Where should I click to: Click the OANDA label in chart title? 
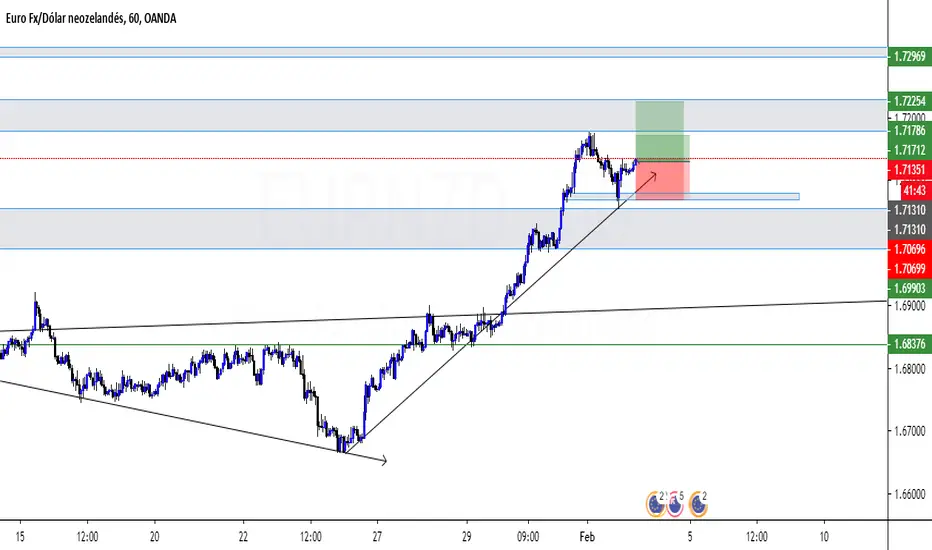(x=160, y=18)
